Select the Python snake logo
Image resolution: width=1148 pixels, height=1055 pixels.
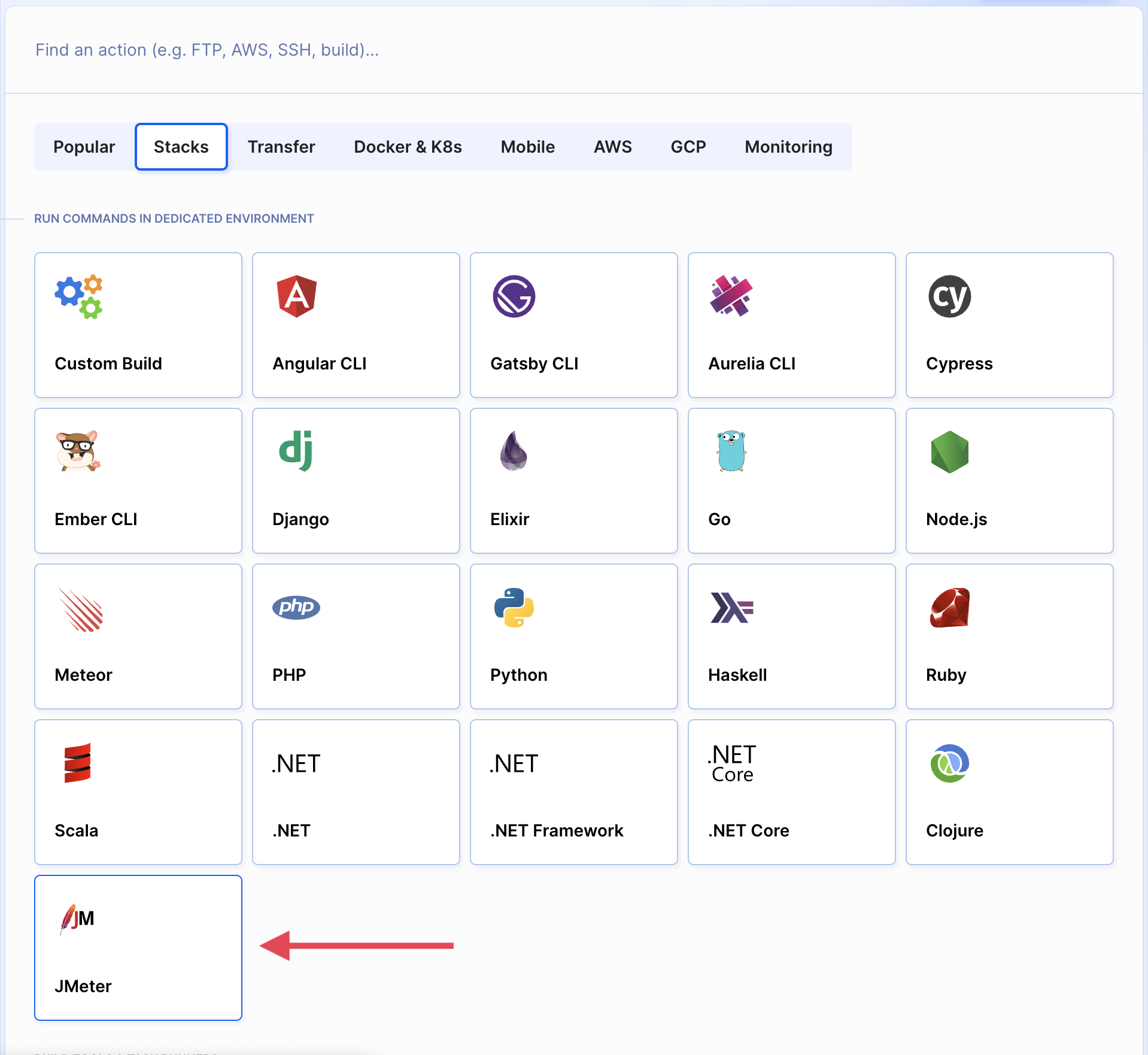514,607
